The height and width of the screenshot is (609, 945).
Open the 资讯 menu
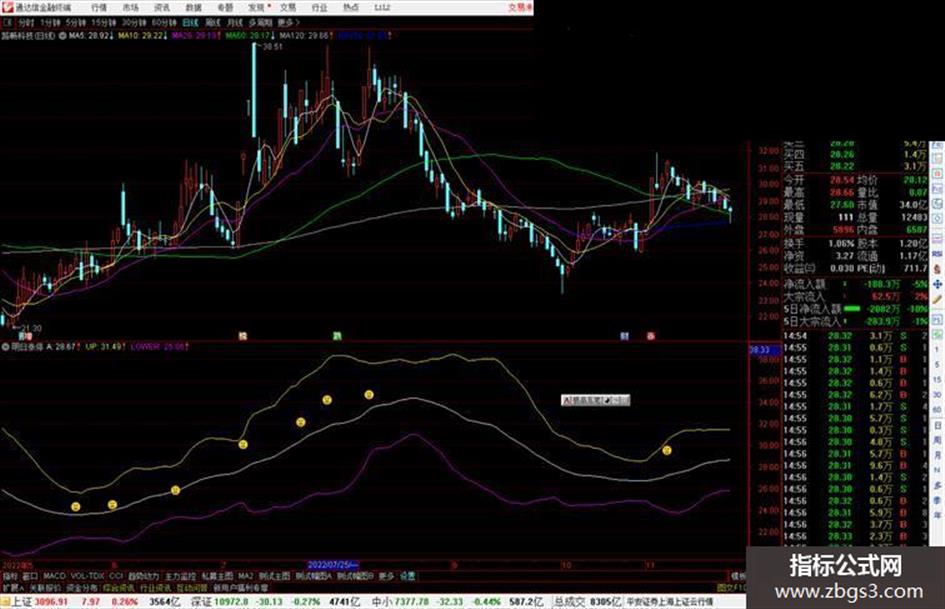(162, 7)
